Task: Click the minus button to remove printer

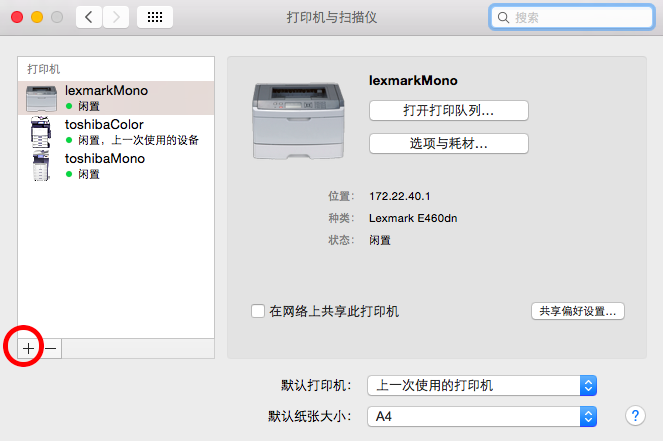Action: [51, 347]
